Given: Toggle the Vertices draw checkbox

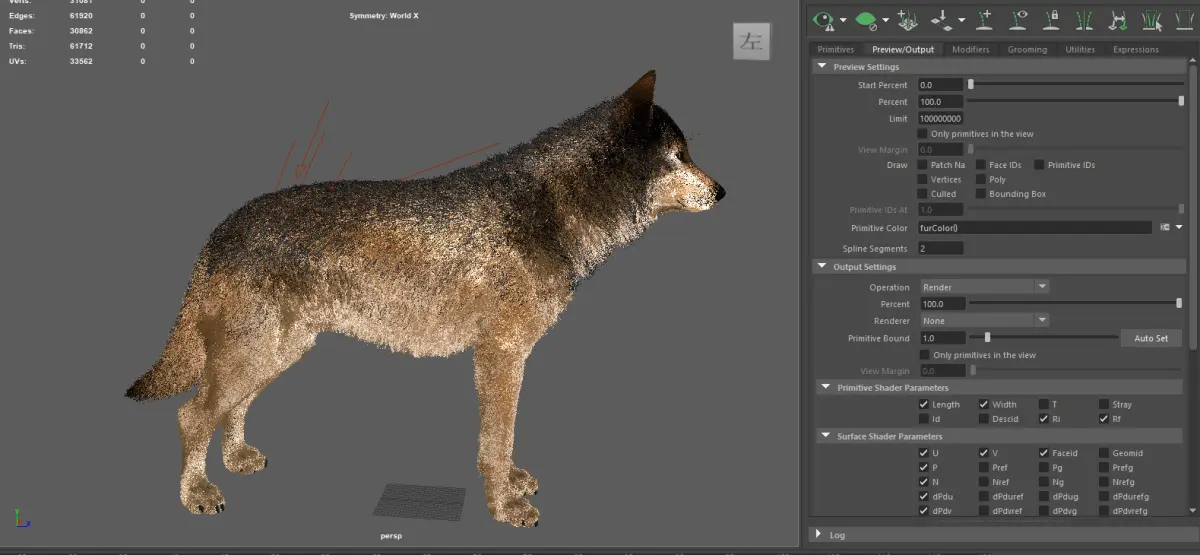Looking at the screenshot, I should point(923,180).
